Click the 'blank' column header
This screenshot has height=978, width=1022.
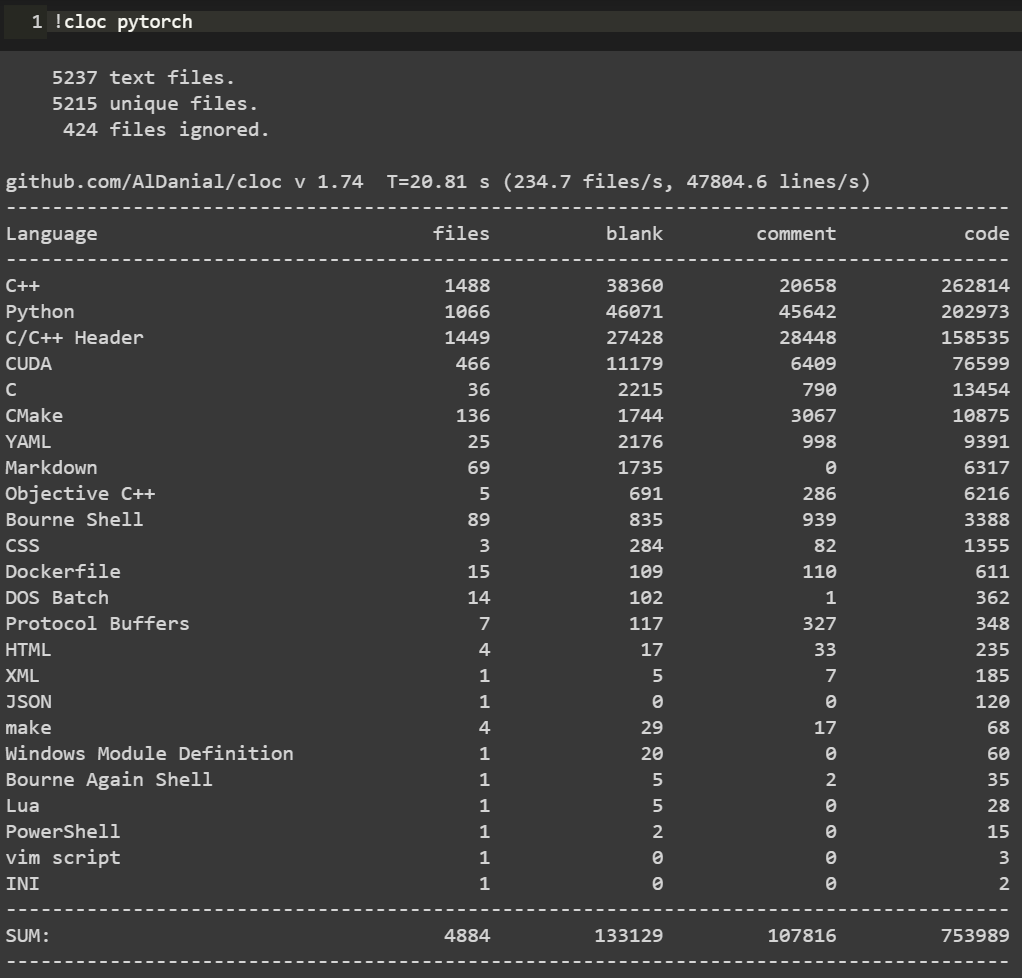tap(634, 234)
